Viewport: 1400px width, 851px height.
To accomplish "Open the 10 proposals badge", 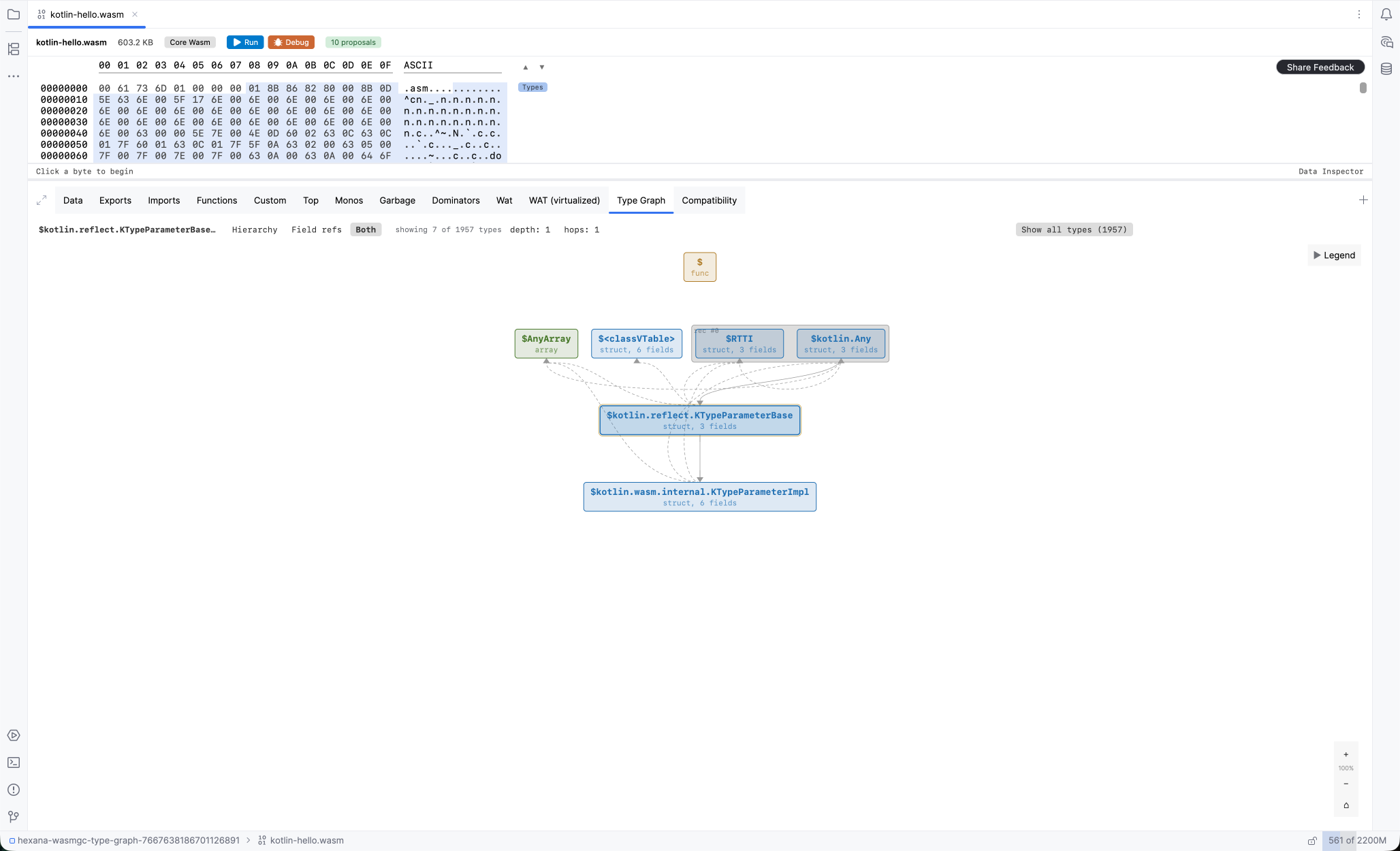I will click(353, 42).
